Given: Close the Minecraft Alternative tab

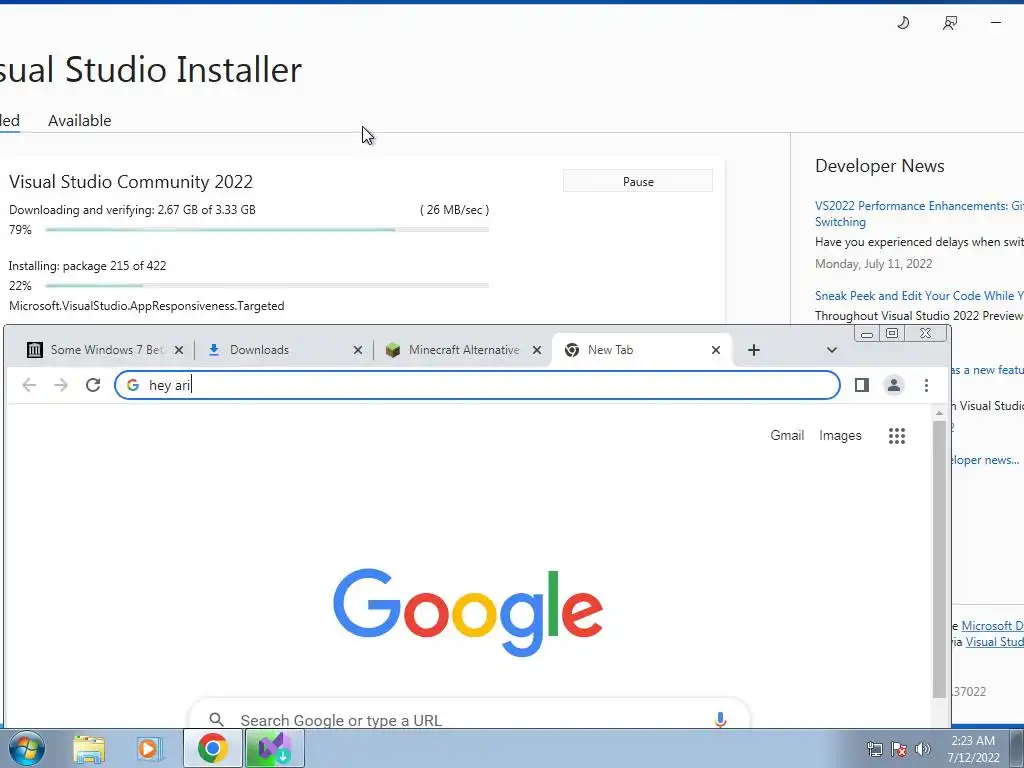Looking at the screenshot, I should coord(537,350).
